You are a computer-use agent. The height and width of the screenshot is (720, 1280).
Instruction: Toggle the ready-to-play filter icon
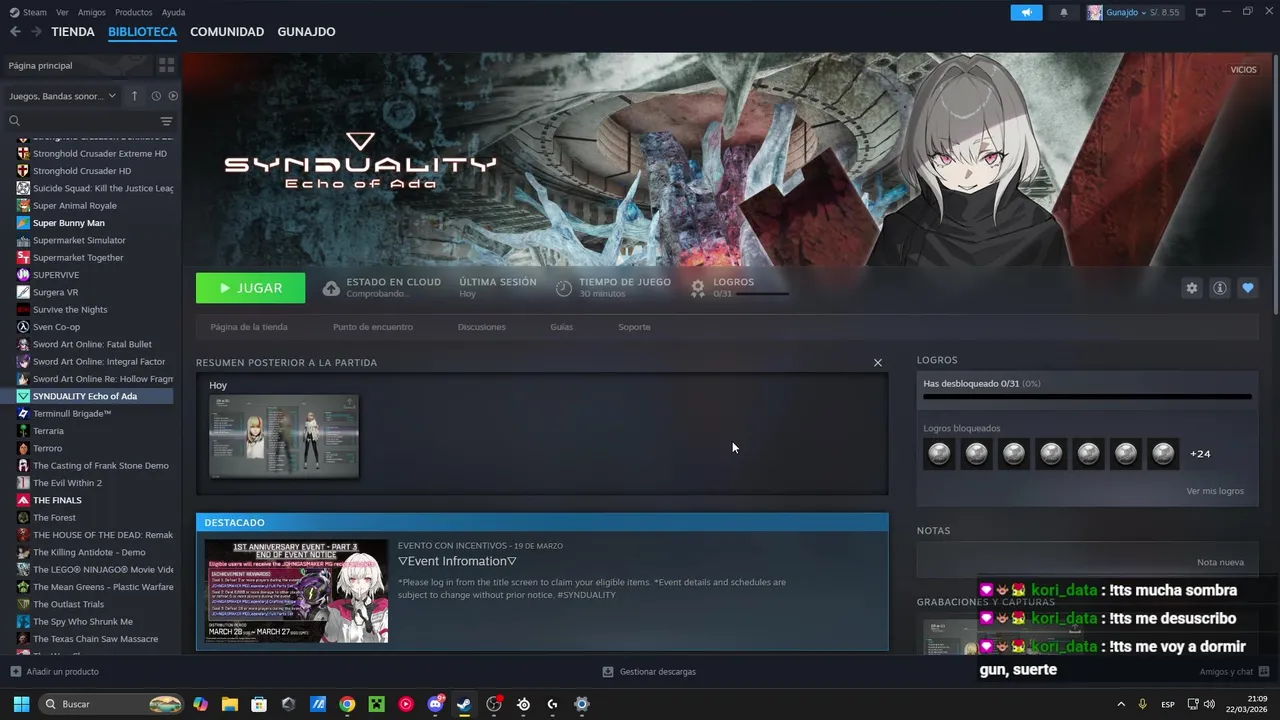tap(173, 96)
